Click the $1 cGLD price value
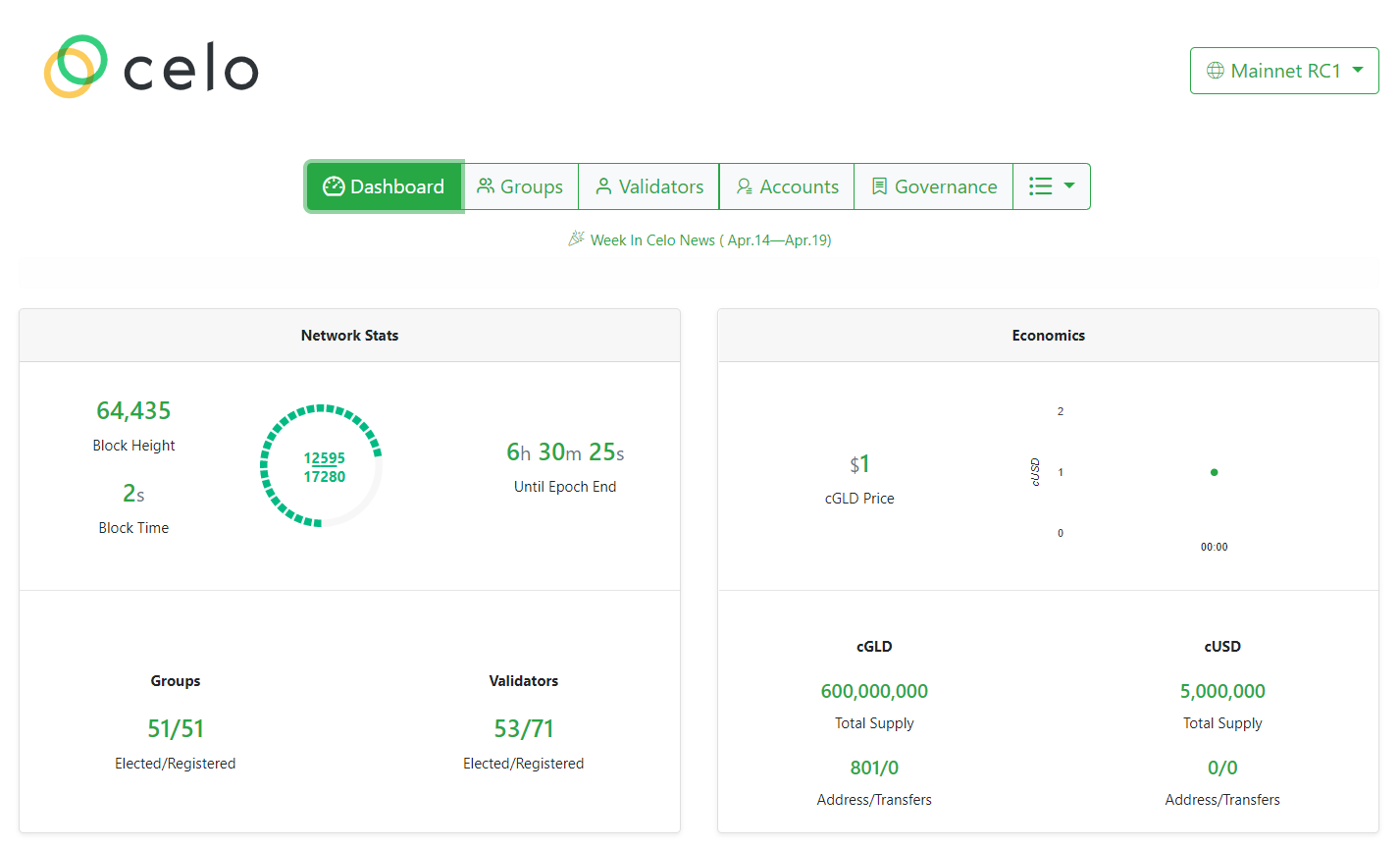Viewport: 1400px width, 848px height. [x=859, y=463]
